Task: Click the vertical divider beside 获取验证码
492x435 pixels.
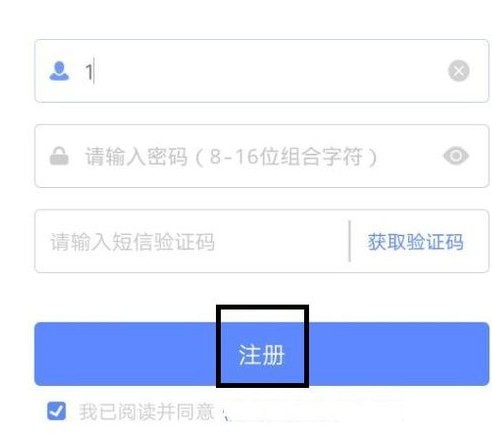Action: (x=349, y=241)
